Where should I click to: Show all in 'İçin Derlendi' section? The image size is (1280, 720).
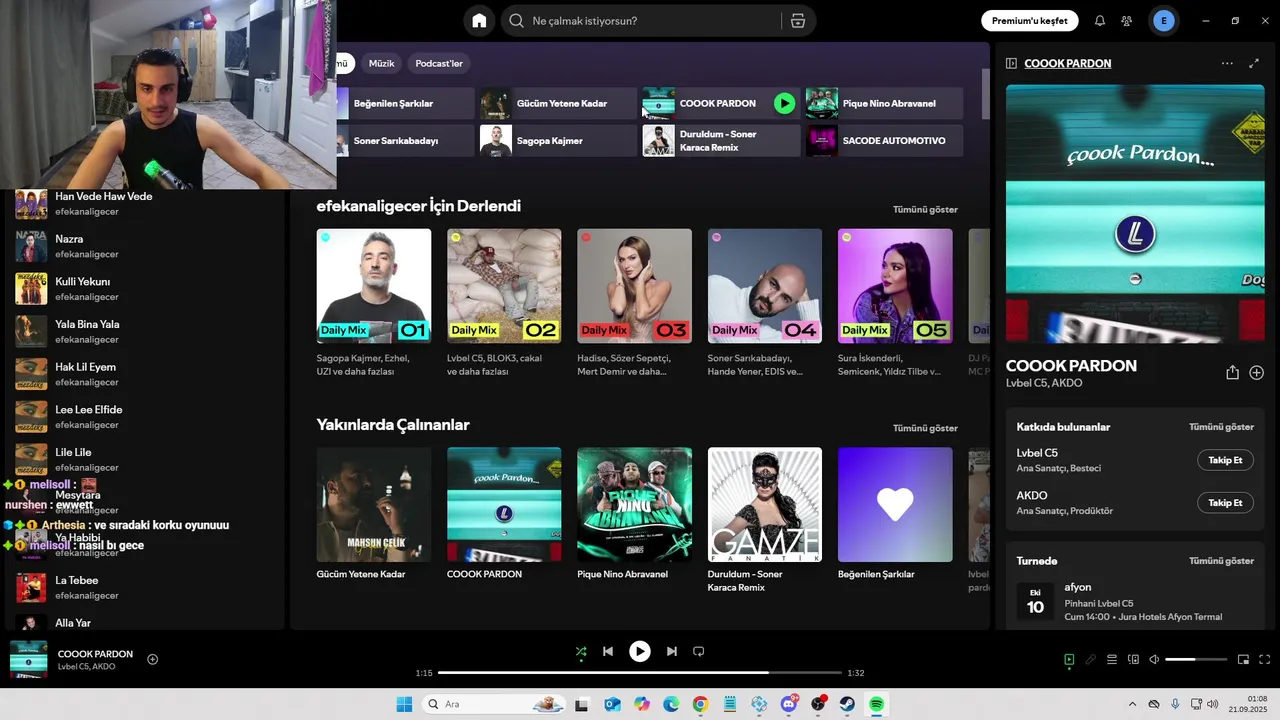(925, 209)
